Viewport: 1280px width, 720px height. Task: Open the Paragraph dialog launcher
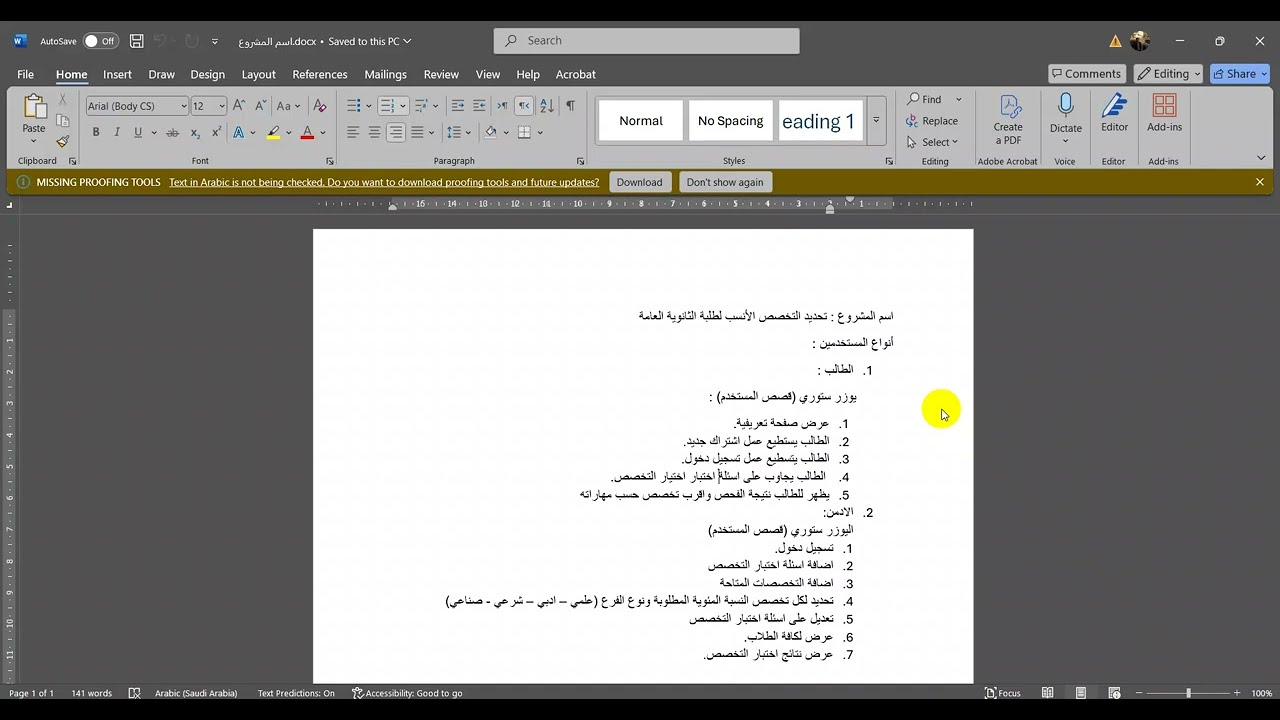click(x=580, y=161)
